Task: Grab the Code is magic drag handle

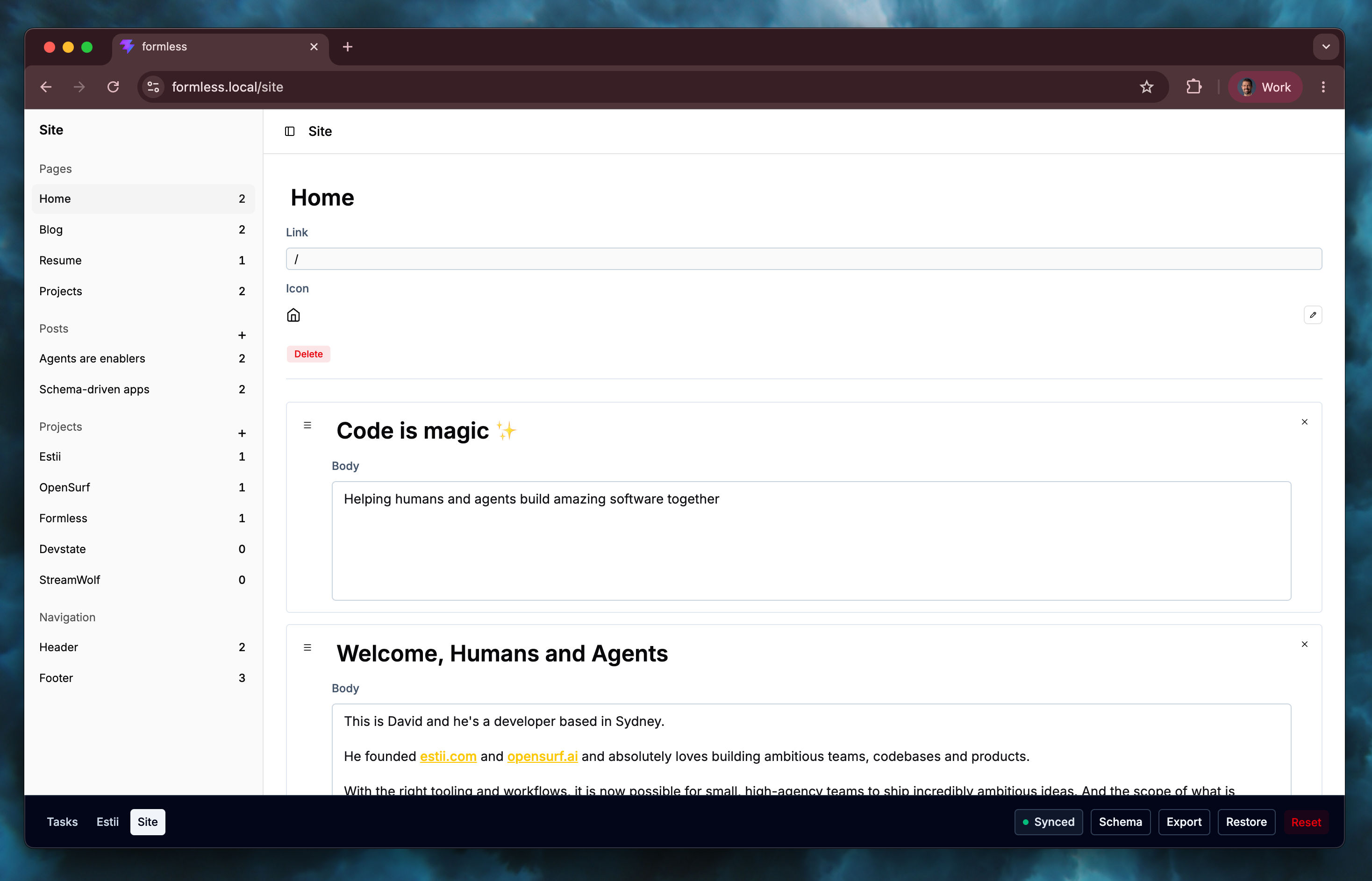Action: pyautogui.click(x=307, y=425)
